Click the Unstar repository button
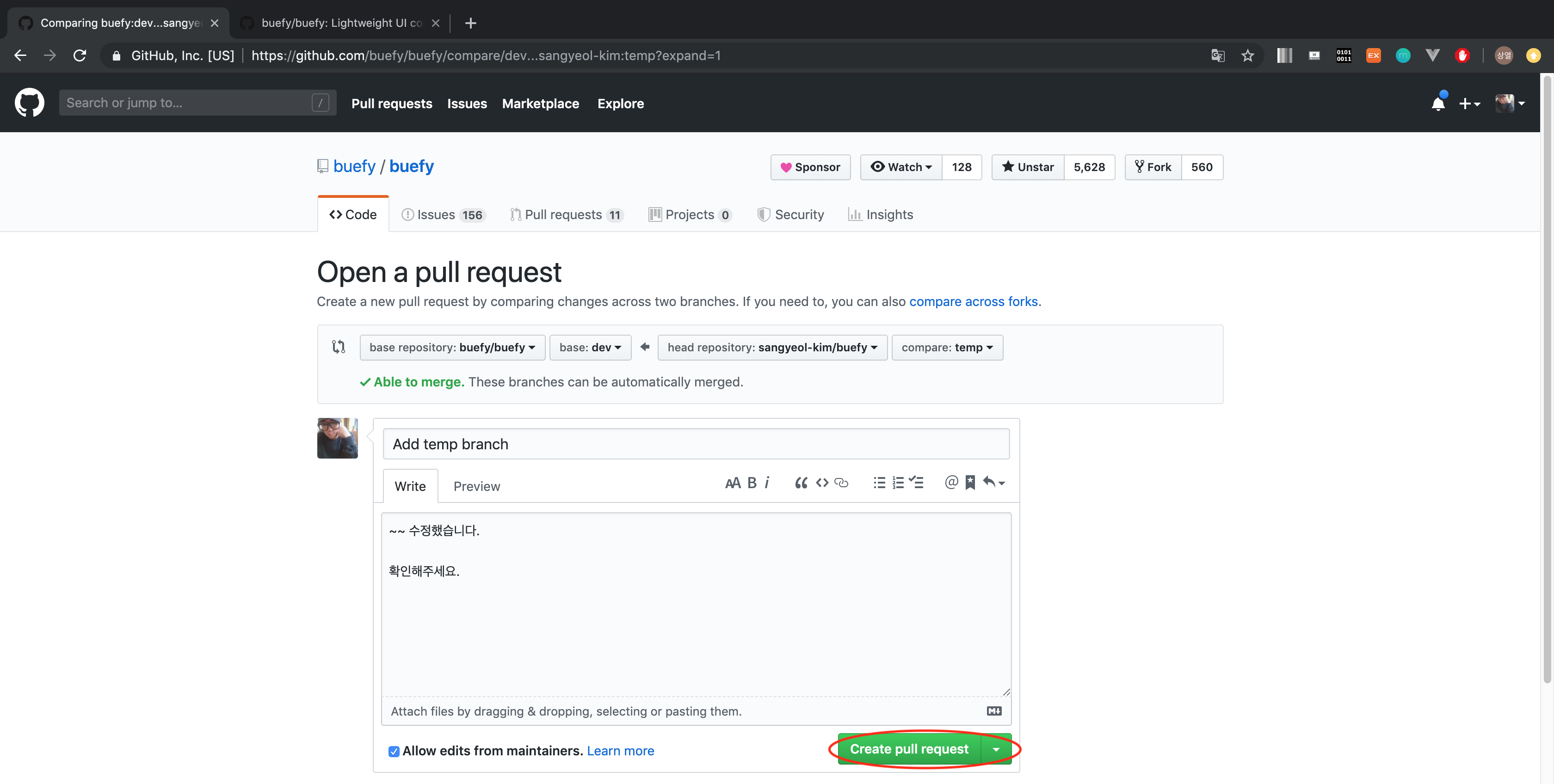This screenshot has height=784, width=1554. (1028, 167)
